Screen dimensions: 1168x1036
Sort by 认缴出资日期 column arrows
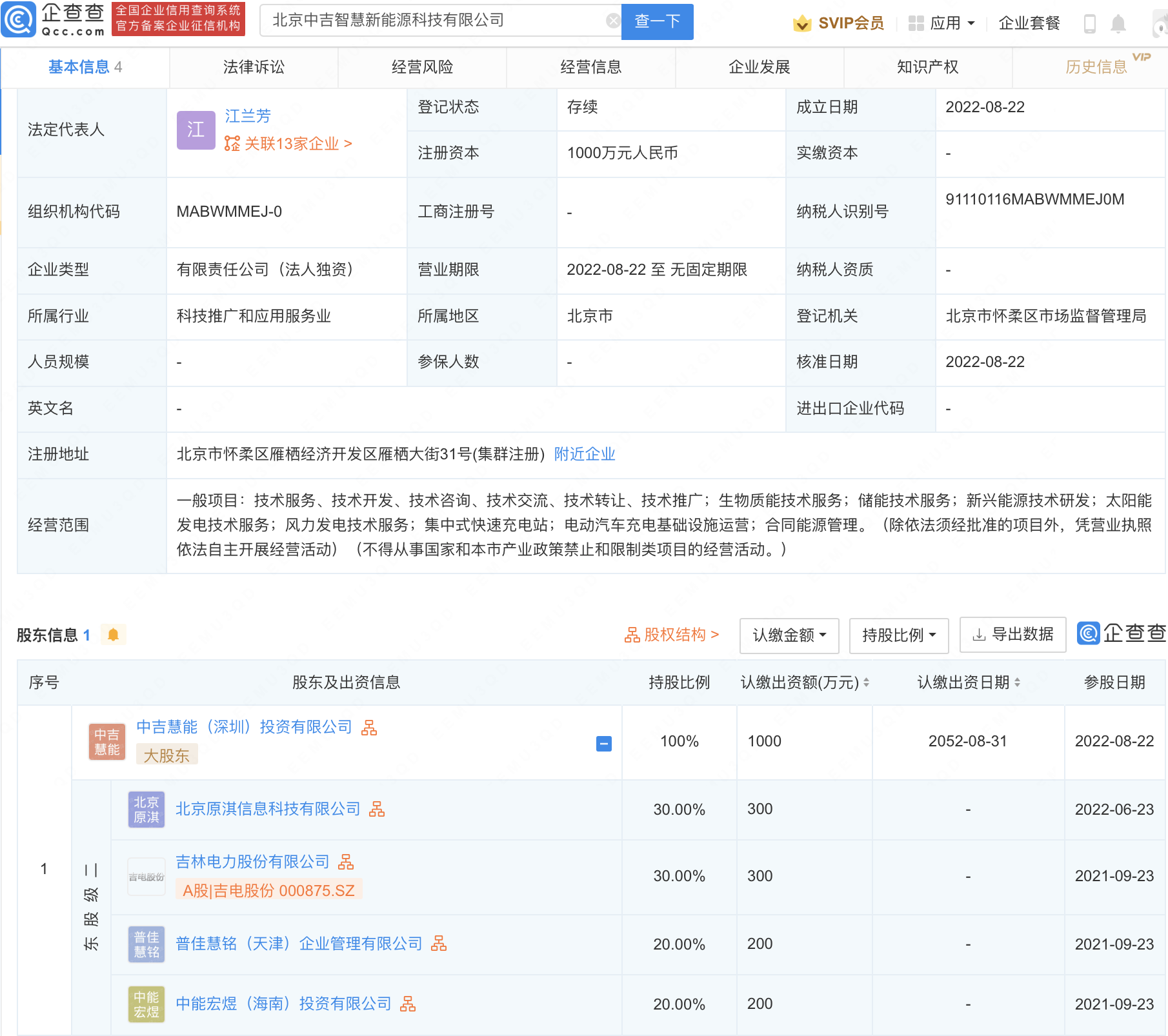(1017, 682)
